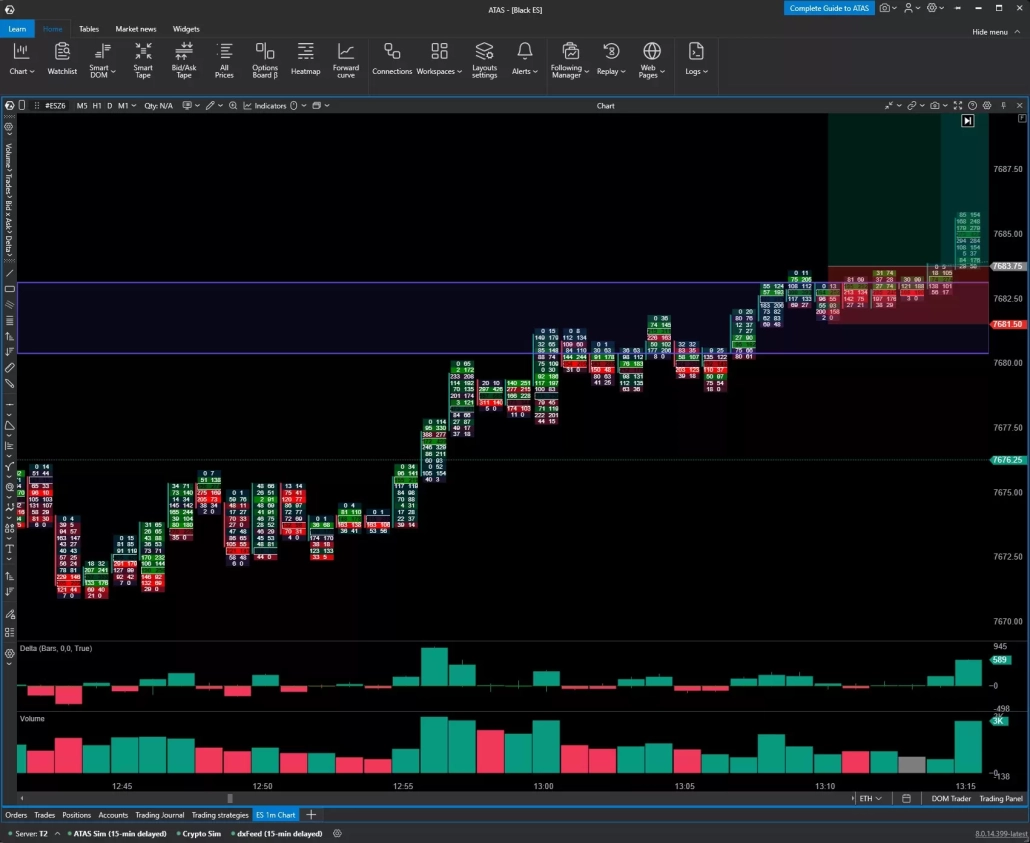Click Complete Guide to ATAS button
The height and width of the screenshot is (843, 1030).
[x=829, y=8]
